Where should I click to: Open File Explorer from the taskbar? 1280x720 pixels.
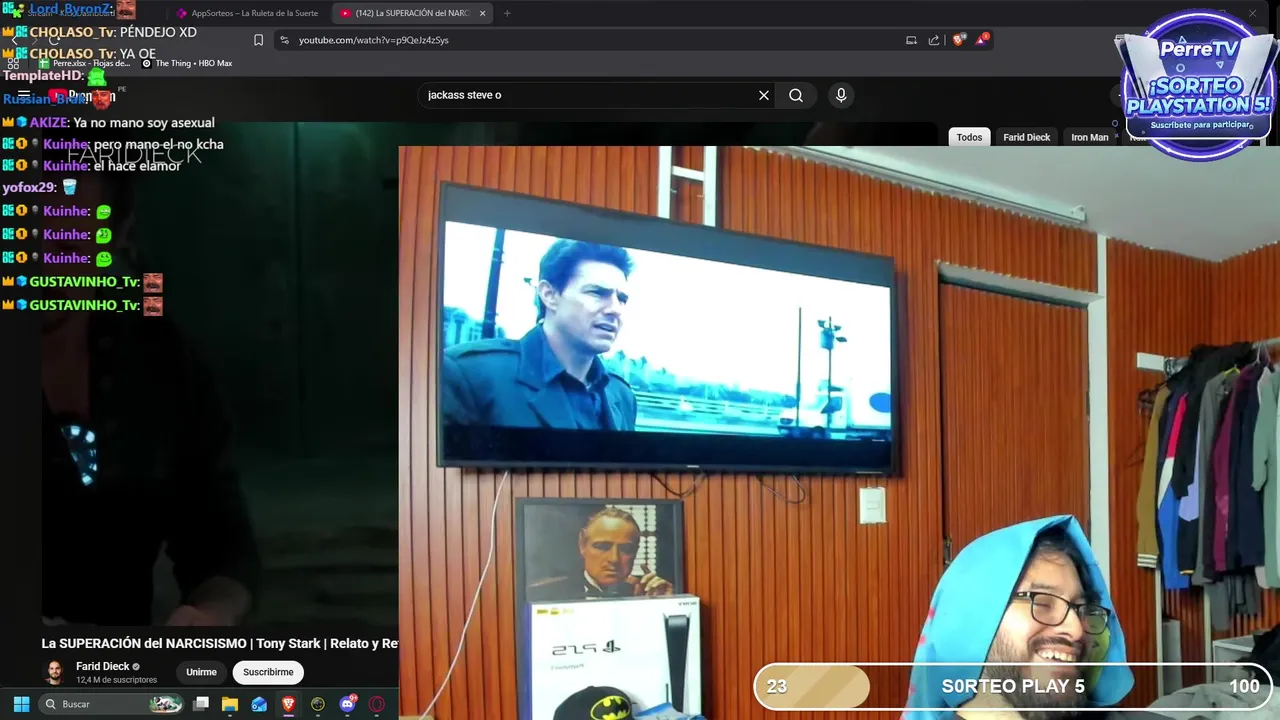pos(230,704)
